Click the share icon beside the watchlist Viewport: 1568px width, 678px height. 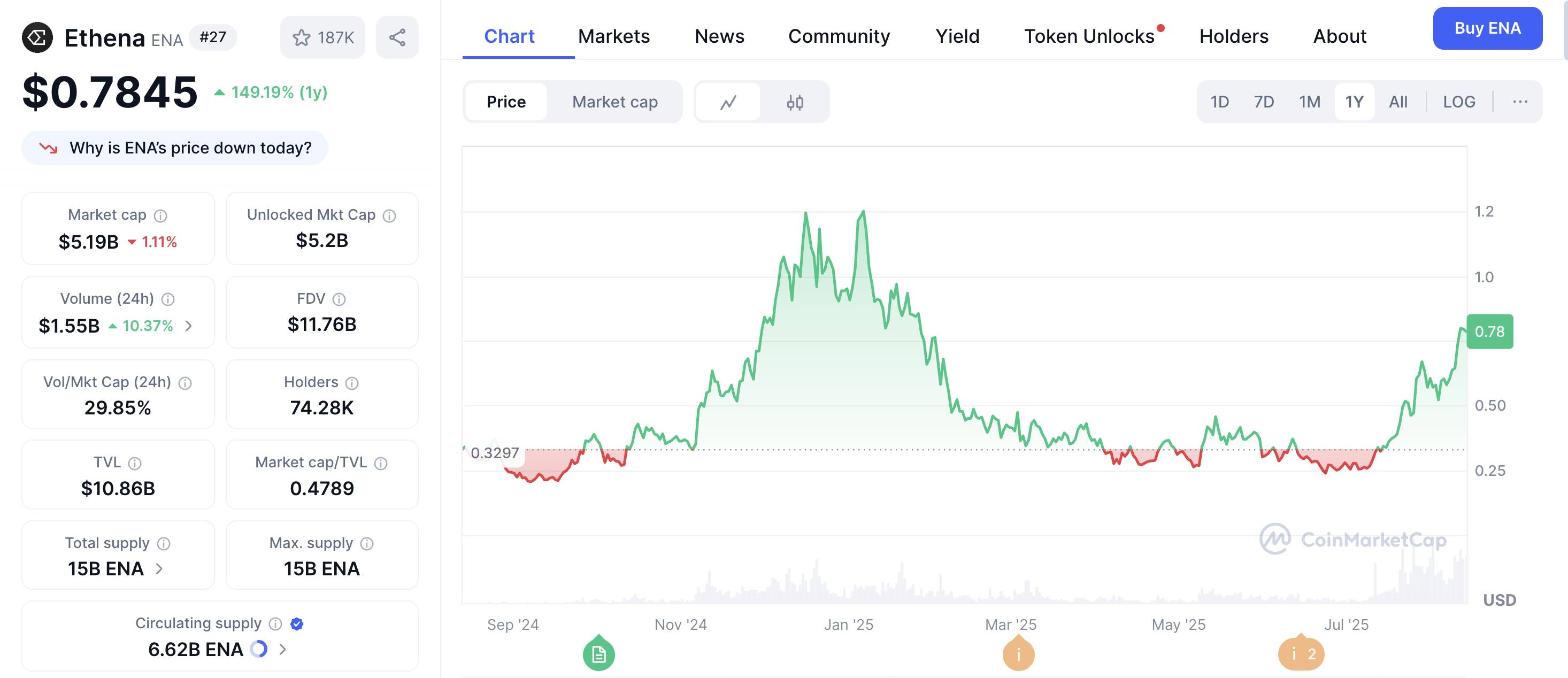pyautogui.click(x=397, y=38)
